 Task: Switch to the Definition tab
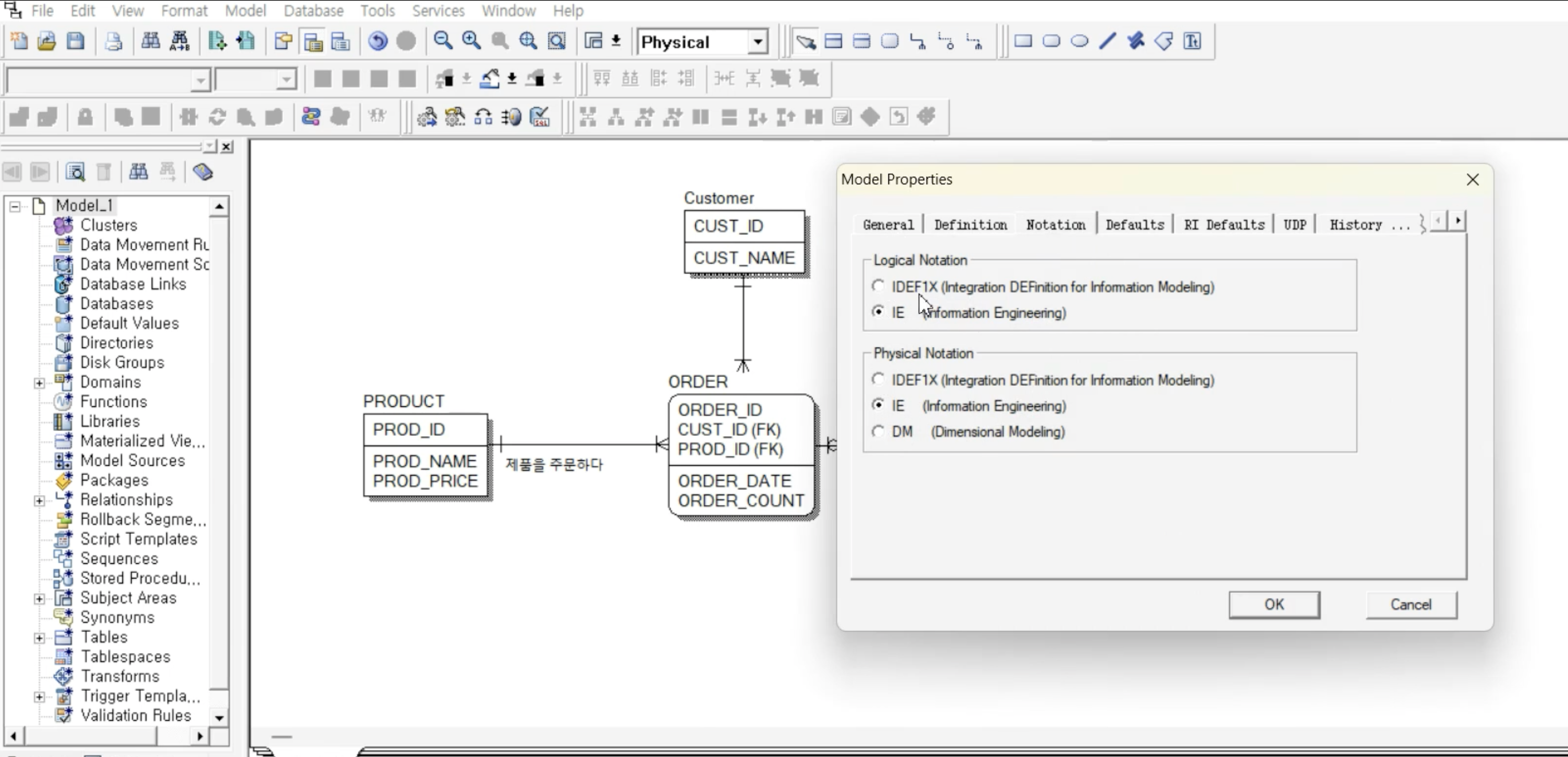(970, 225)
